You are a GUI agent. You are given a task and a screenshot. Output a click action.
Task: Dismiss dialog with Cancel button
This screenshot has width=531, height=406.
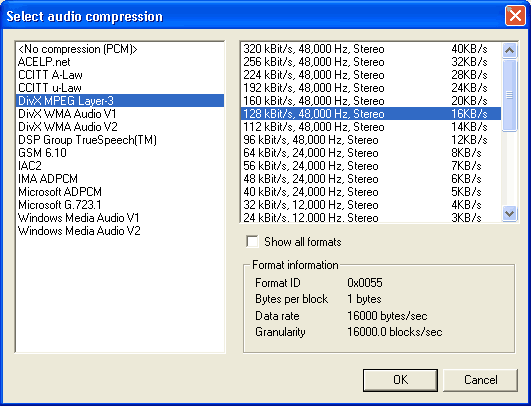(481, 380)
